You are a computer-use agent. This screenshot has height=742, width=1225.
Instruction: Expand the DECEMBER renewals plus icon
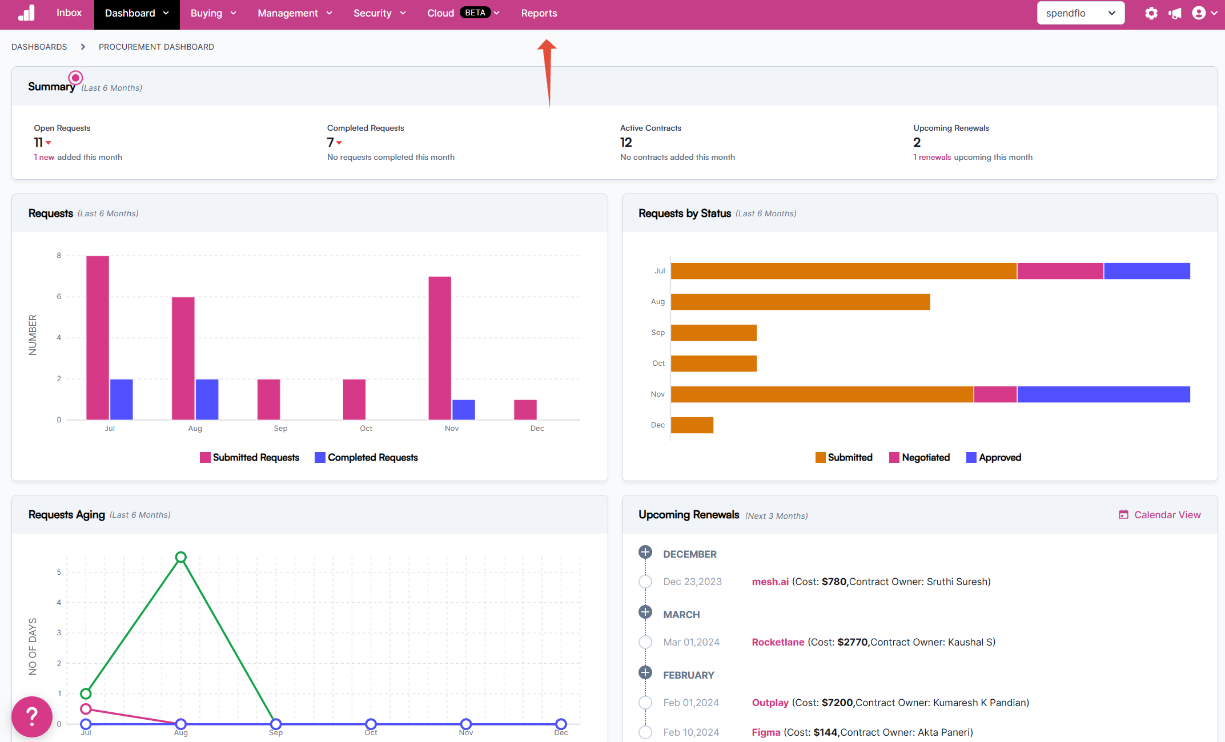click(645, 553)
